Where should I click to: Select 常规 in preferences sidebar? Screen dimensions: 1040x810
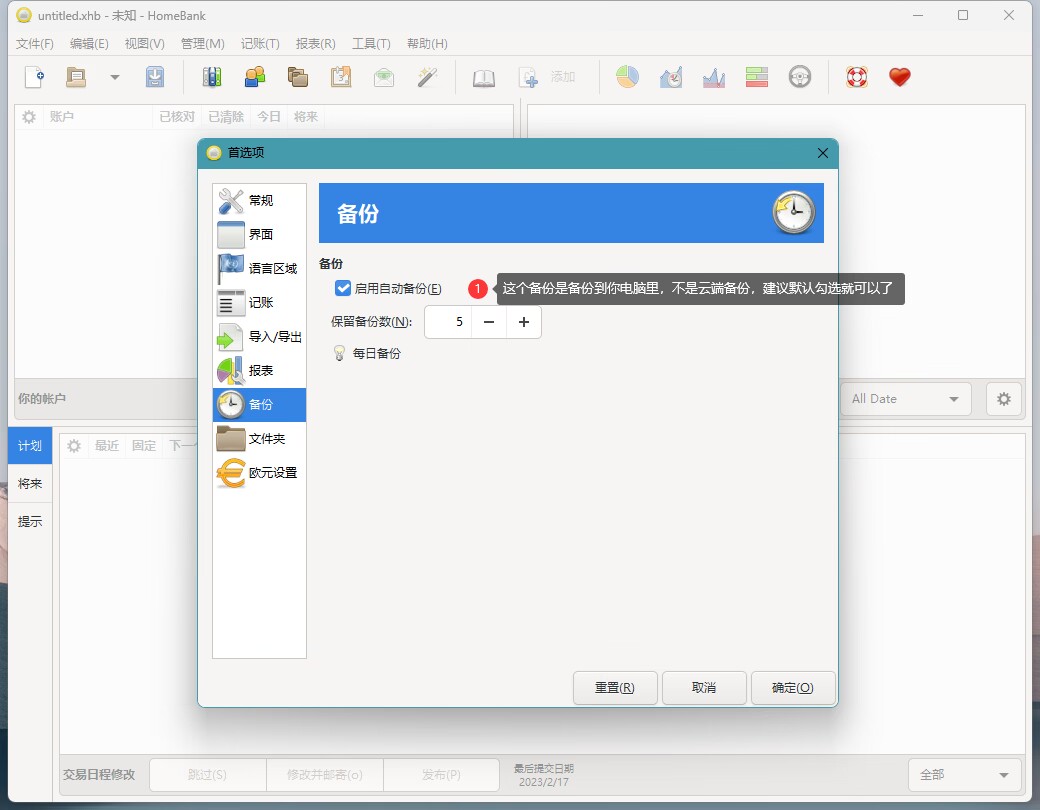[x=259, y=200]
